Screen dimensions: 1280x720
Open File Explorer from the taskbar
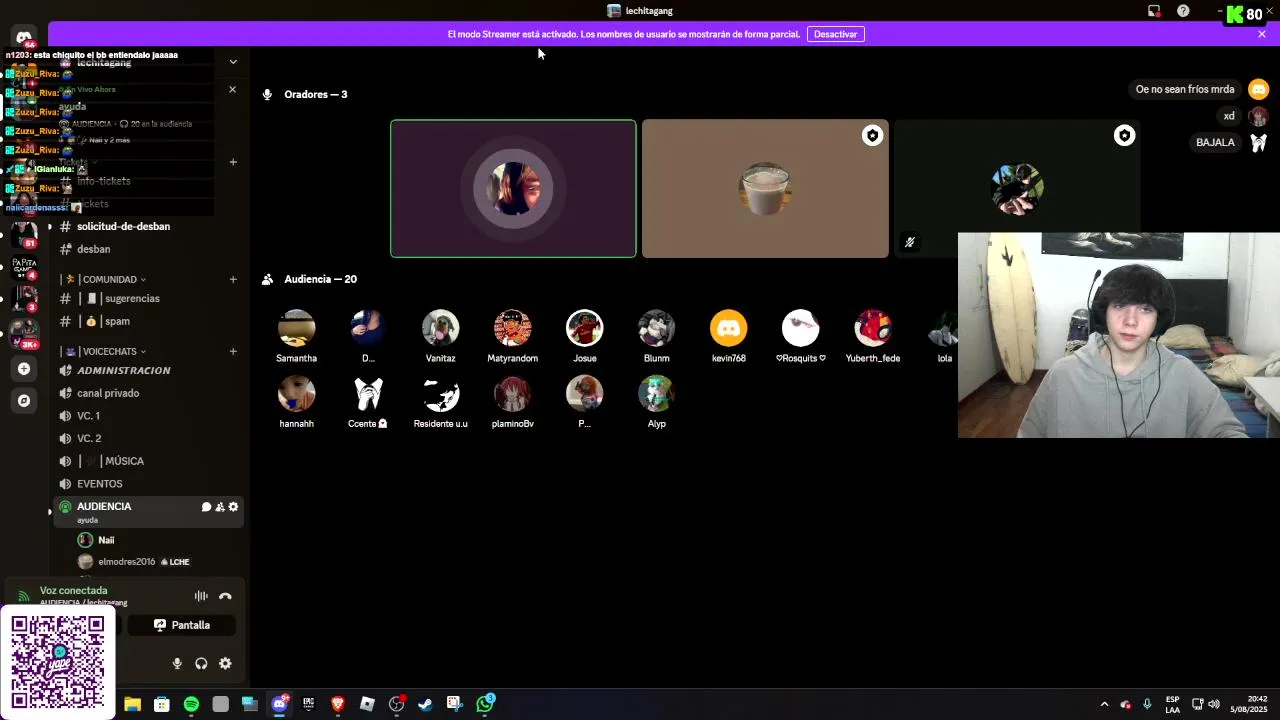(x=132, y=704)
